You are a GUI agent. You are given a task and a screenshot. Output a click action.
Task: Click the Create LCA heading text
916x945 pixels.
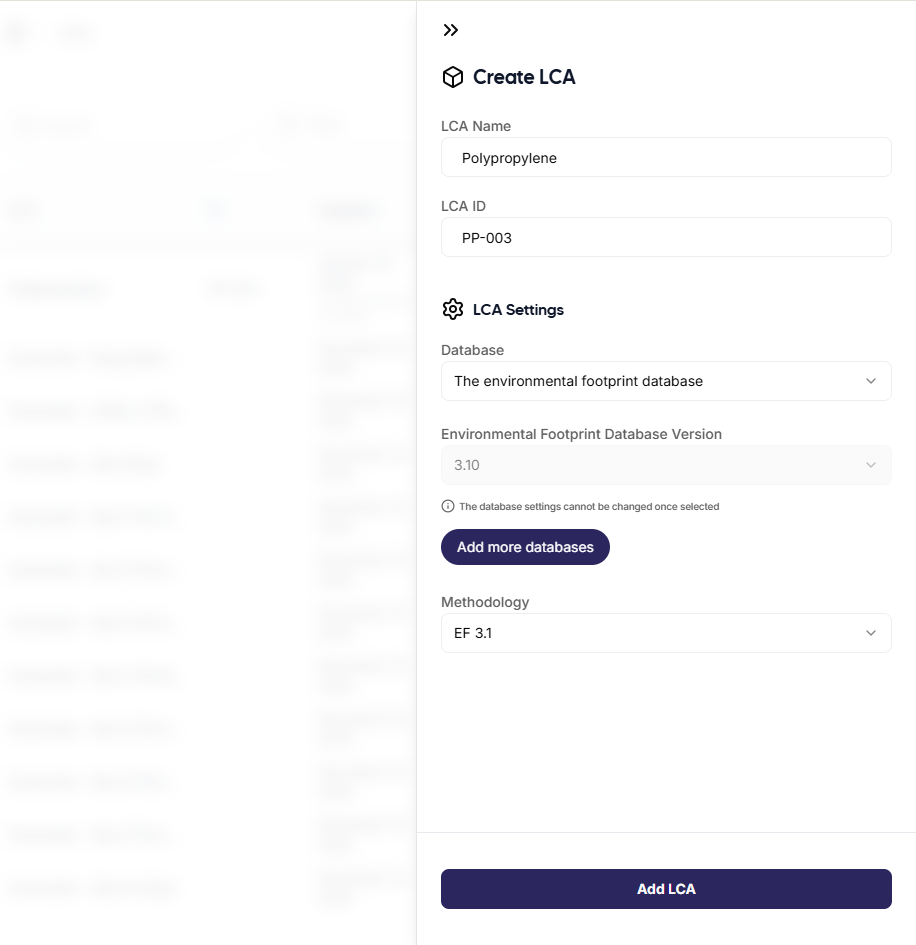(x=524, y=77)
